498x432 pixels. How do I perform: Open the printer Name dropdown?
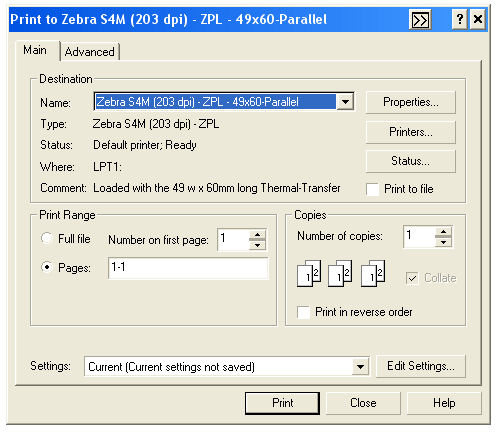tap(345, 102)
